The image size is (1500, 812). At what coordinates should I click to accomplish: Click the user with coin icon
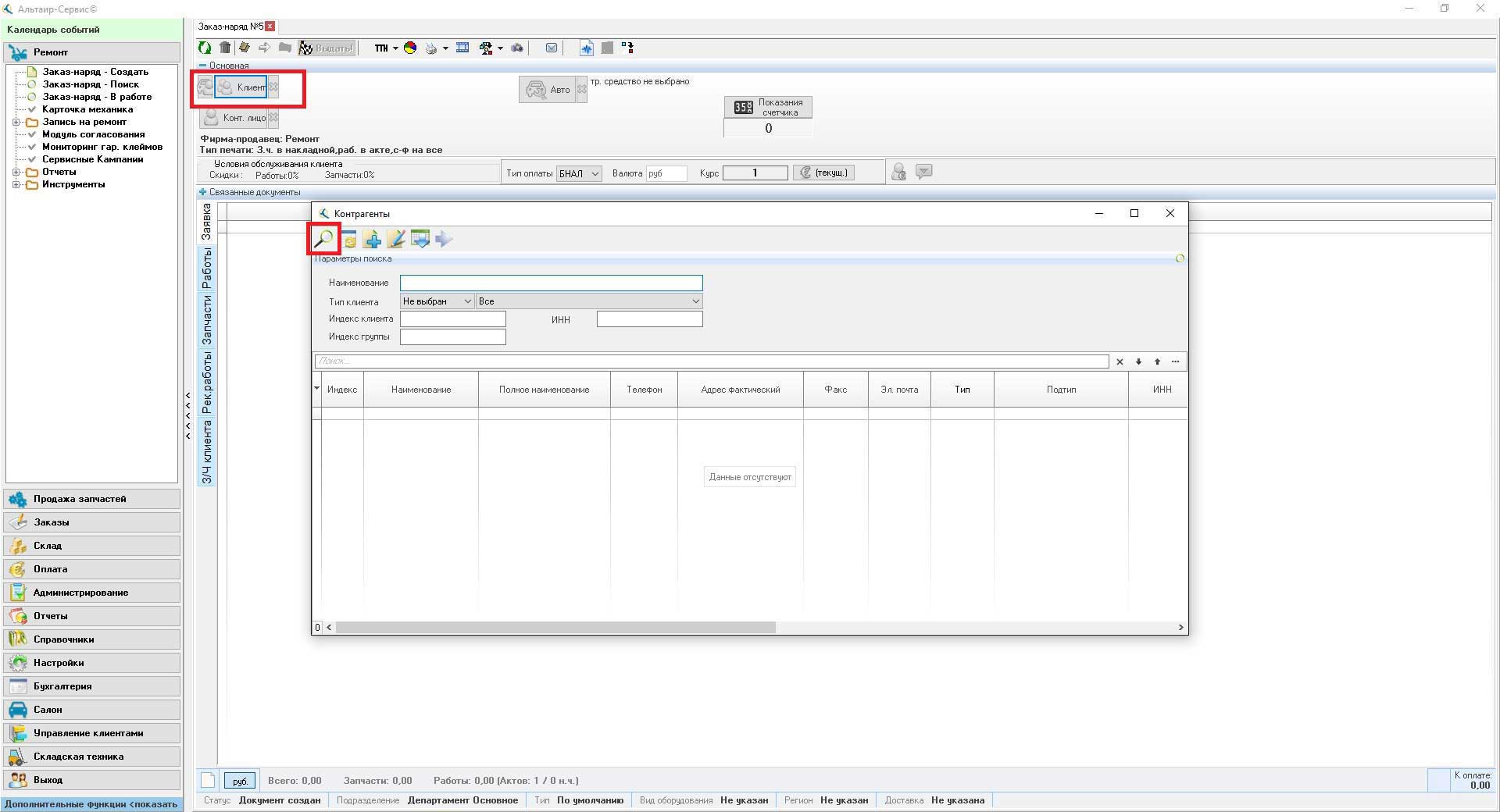(x=898, y=172)
